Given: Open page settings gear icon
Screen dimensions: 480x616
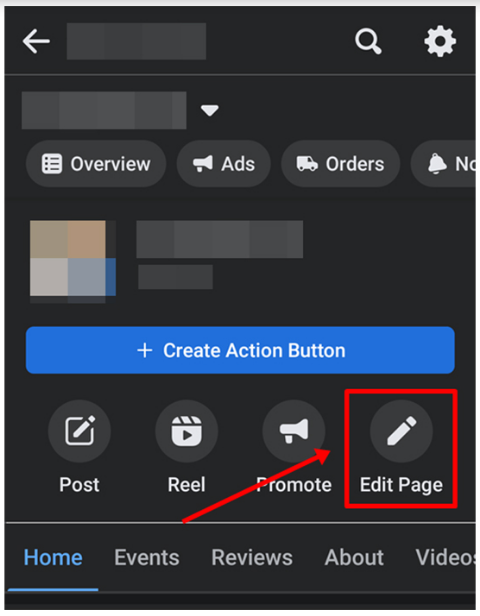Looking at the screenshot, I should pyautogui.click(x=440, y=41).
